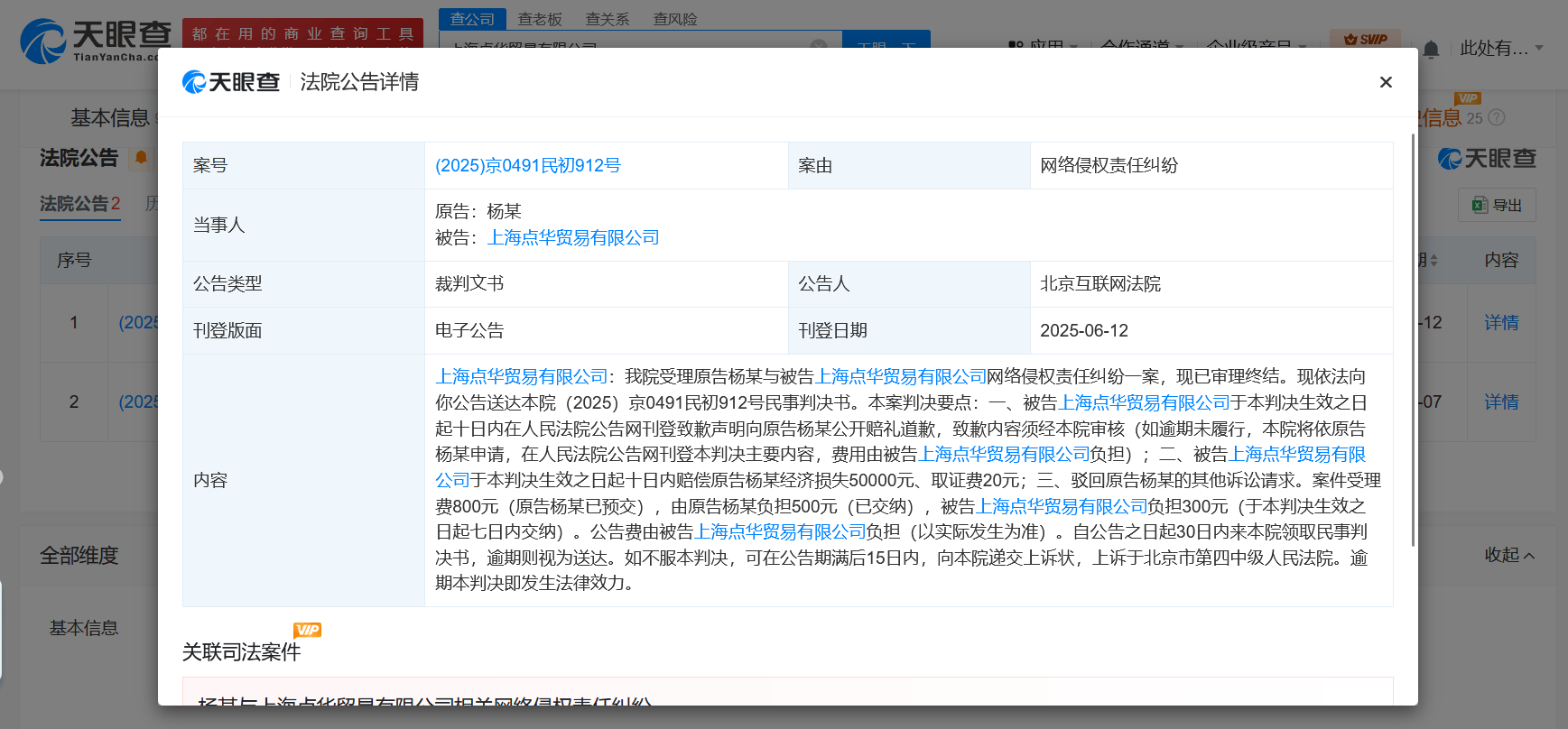Select the 查公司 search tab

click(472, 19)
